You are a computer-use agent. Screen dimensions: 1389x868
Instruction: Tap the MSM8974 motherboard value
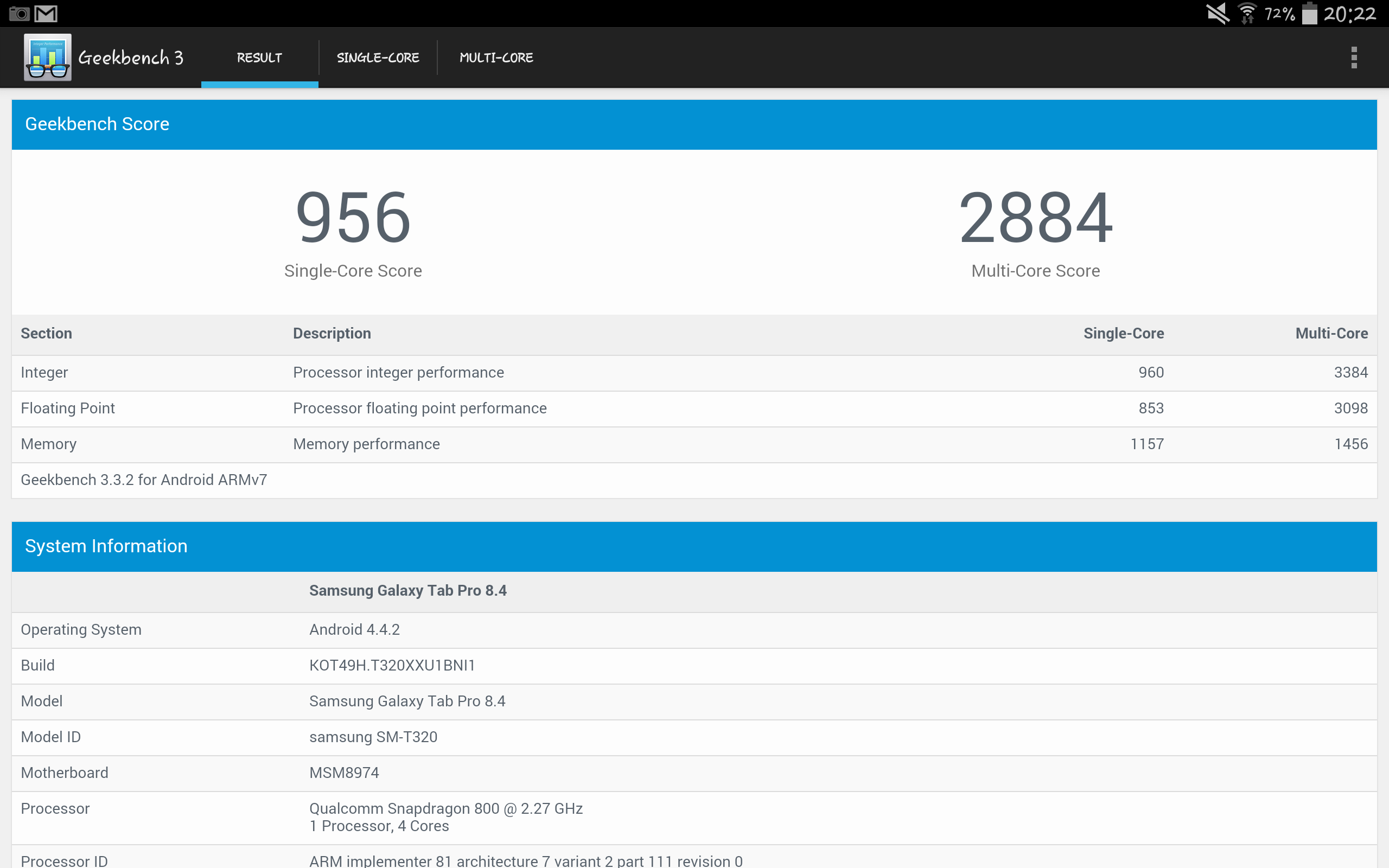point(344,773)
